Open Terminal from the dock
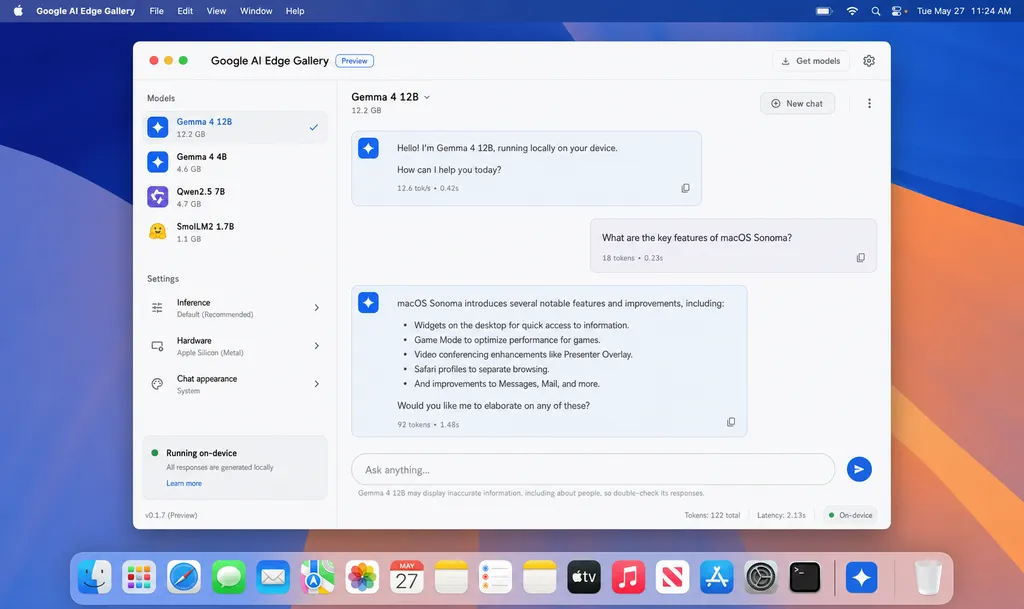This screenshot has width=1024, height=609. pyautogui.click(x=805, y=577)
